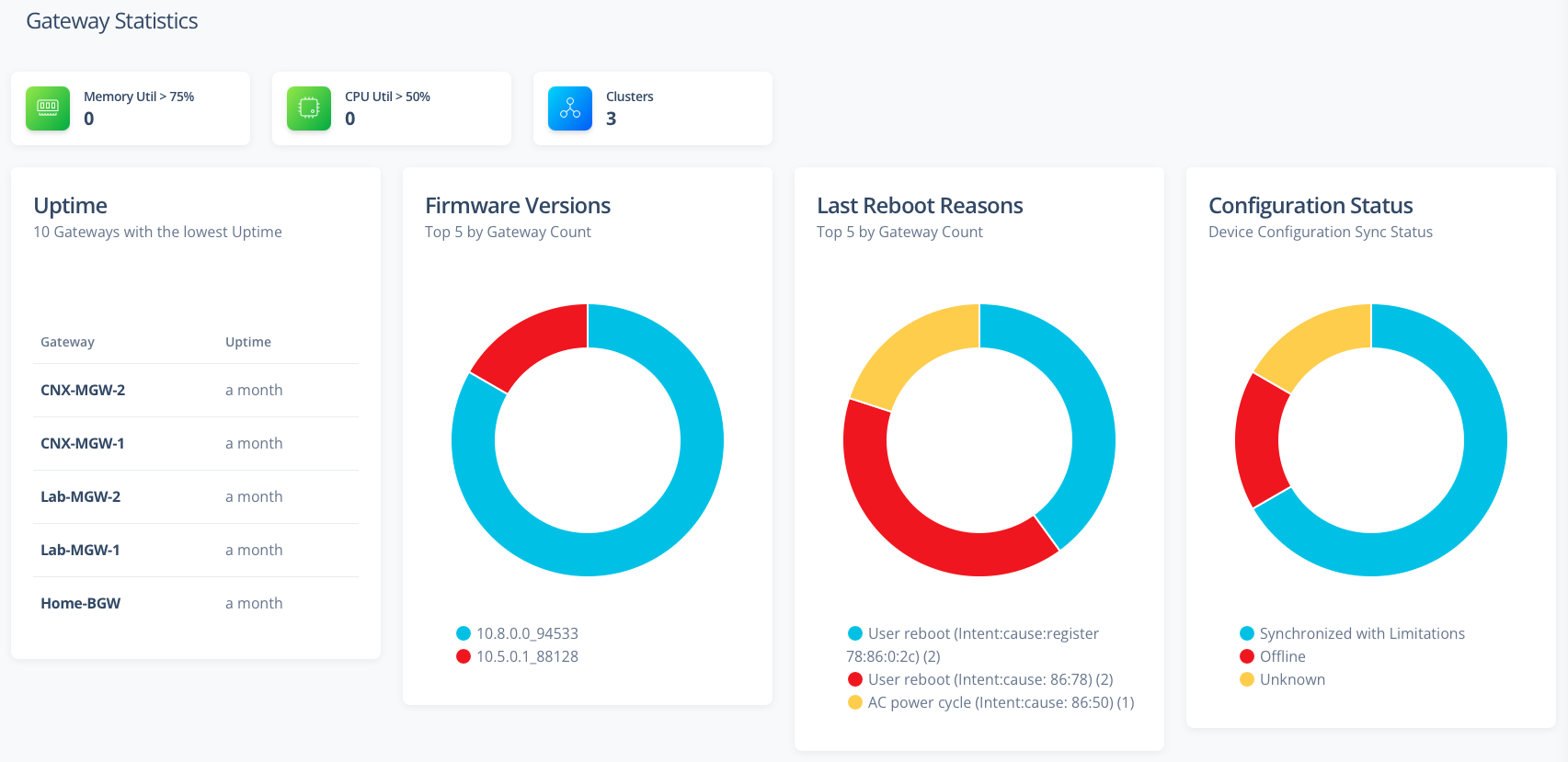This screenshot has height=762, width=1568.
Task: Select the Lab-MGW-2 gateway entry
Action: click(x=81, y=496)
